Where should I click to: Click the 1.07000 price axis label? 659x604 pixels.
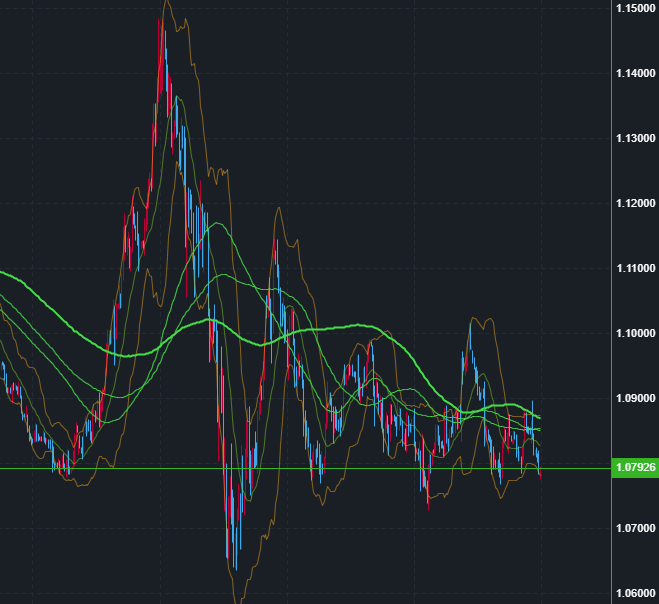(x=635, y=528)
